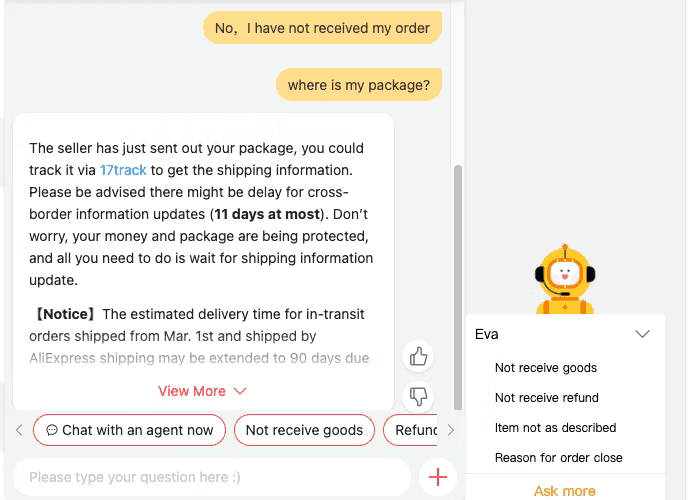The width and height of the screenshot is (688, 500).
Task: Click the left arrow of suggestion chips
Action: tap(19, 430)
